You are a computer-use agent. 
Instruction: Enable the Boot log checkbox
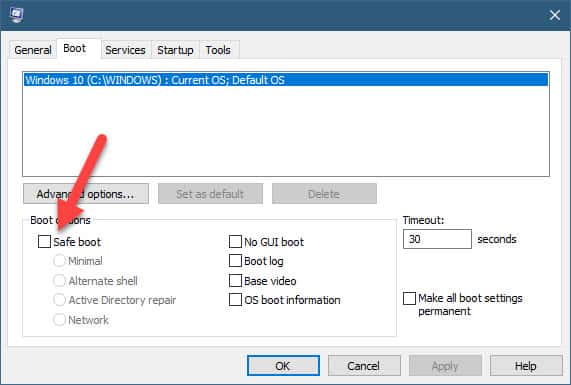tap(235, 261)
